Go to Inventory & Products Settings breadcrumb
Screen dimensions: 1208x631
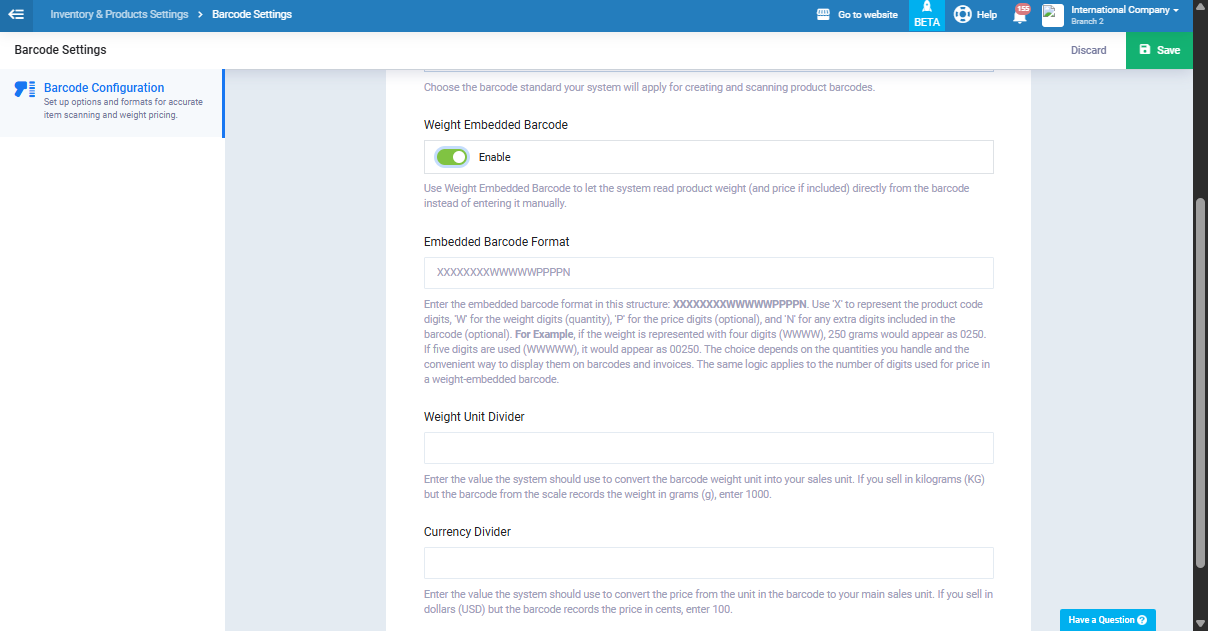click(119, 15)
